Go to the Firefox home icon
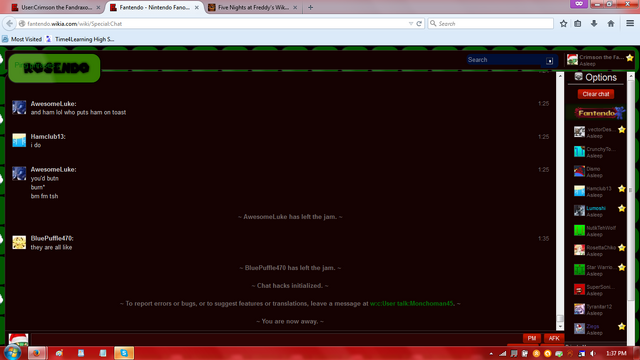This screenshot has height=360, width=640. (x=611, y=24)
